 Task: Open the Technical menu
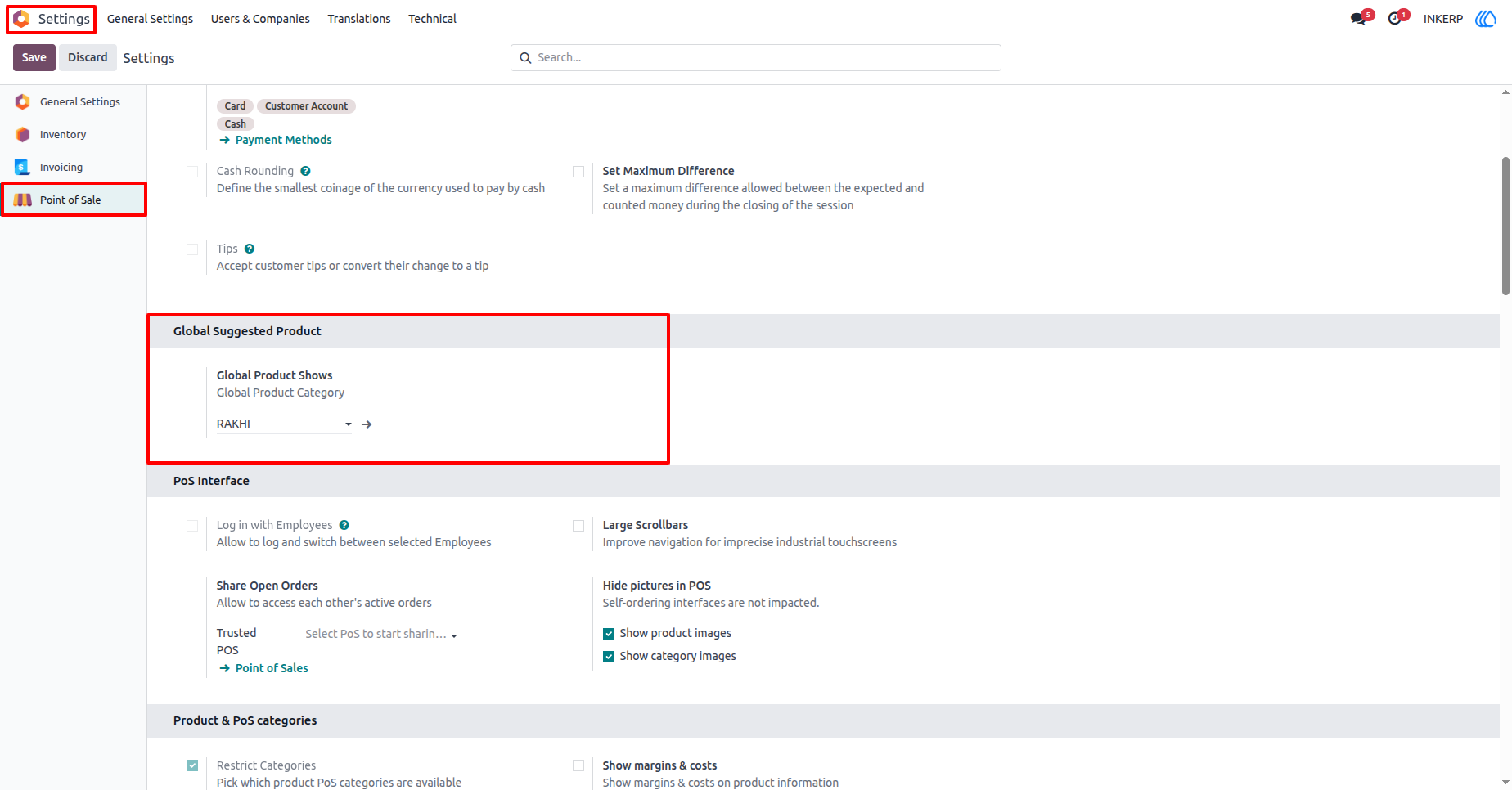[433, 19]
